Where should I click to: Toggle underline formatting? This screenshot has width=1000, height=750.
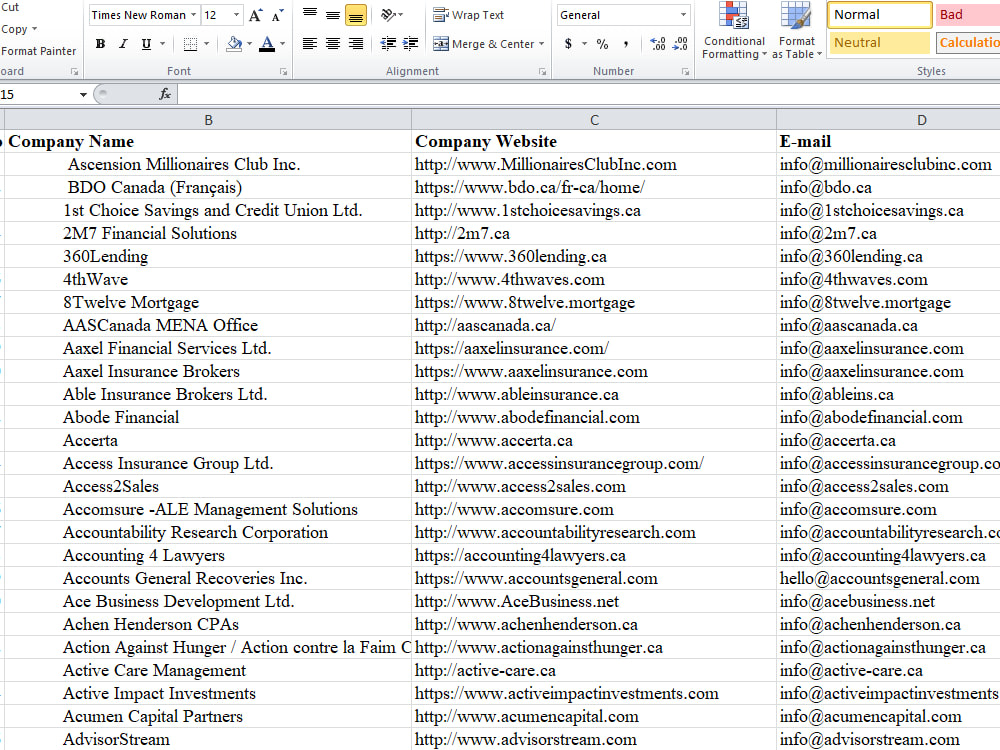(x=146, y=44)
